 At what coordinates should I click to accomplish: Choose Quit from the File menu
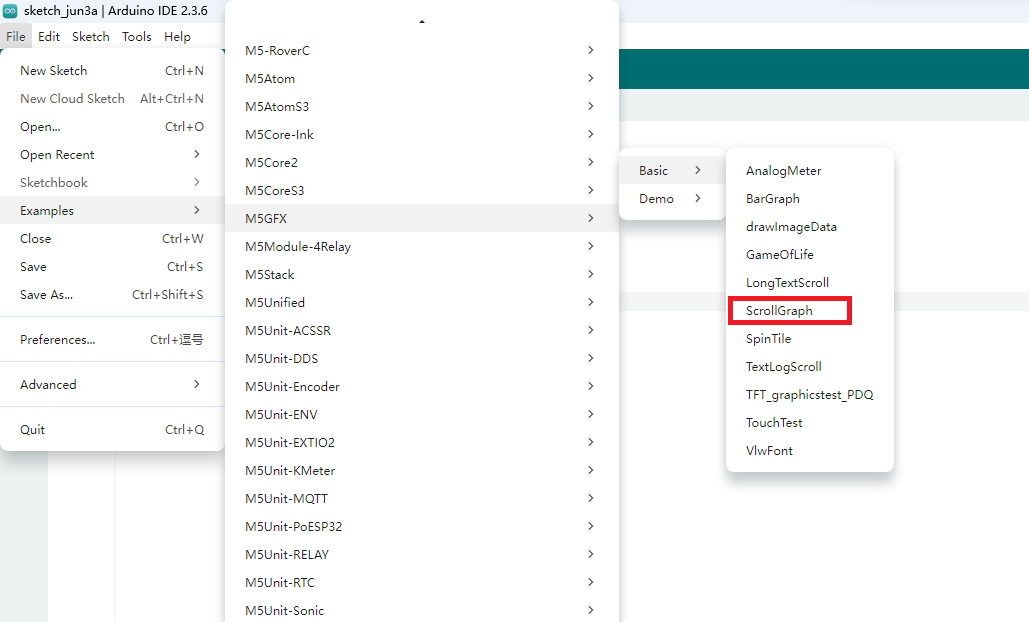point(112,429)
